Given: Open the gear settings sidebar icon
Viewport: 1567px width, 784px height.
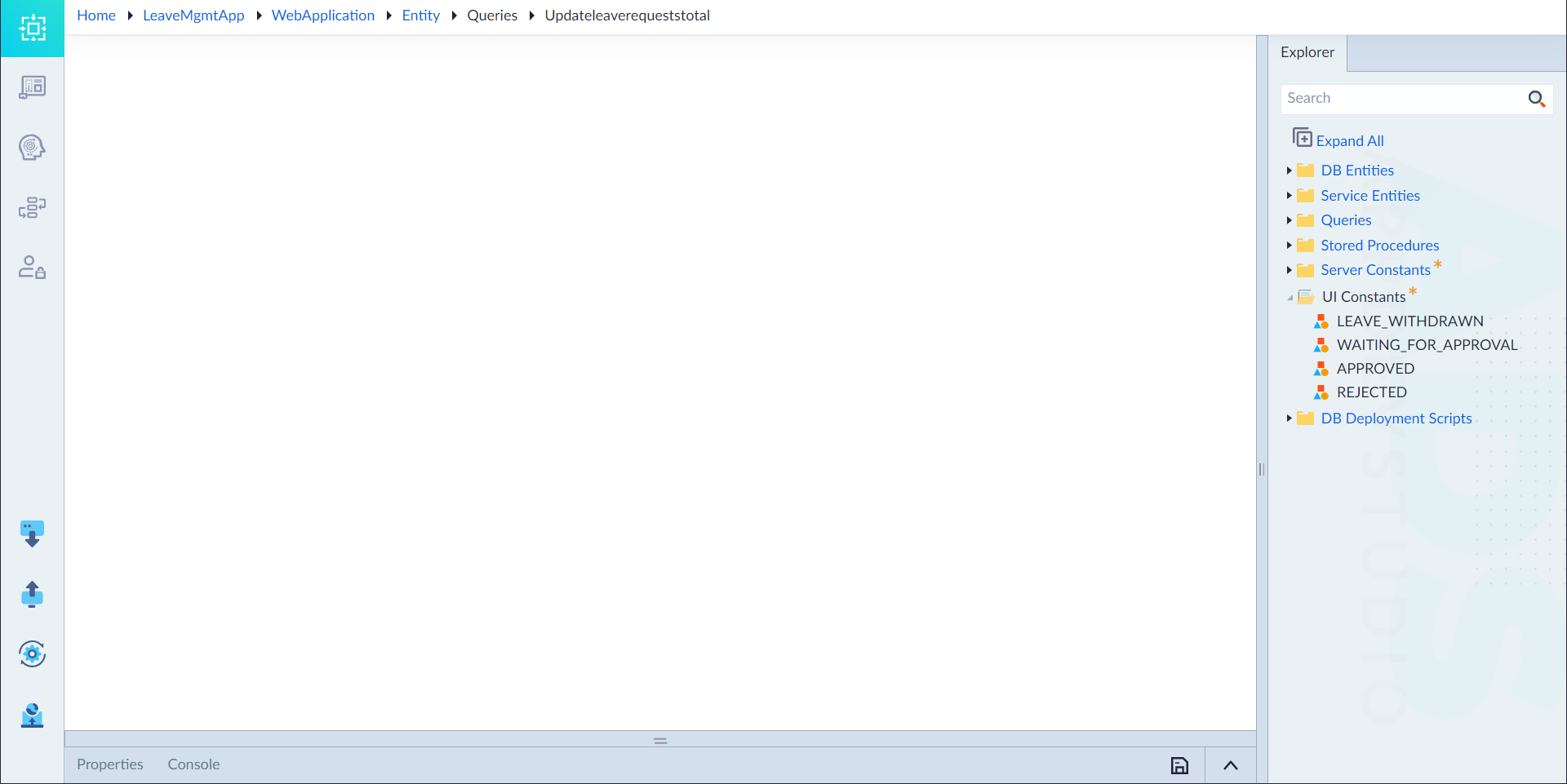Looking at the screenshot, I should click(32, 654).
